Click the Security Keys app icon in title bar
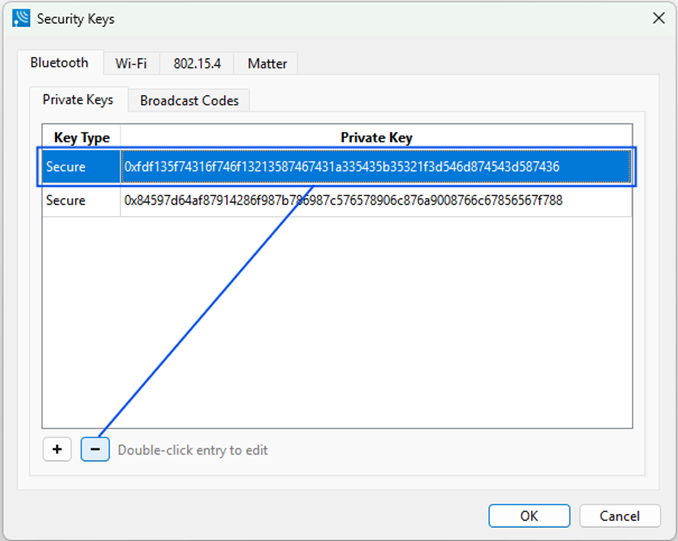Screen dimensions: 678x541 pyautogui.click(x=21, y=18)
